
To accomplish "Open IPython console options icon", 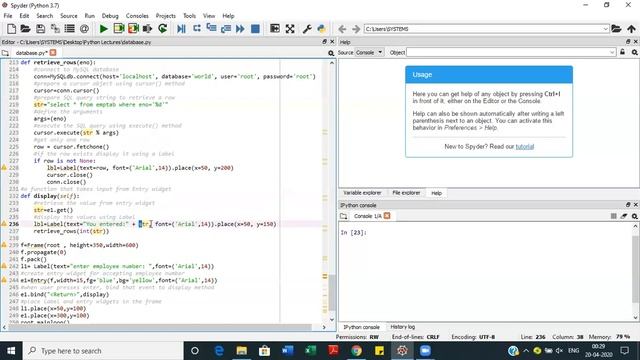I will pos(635,216).
